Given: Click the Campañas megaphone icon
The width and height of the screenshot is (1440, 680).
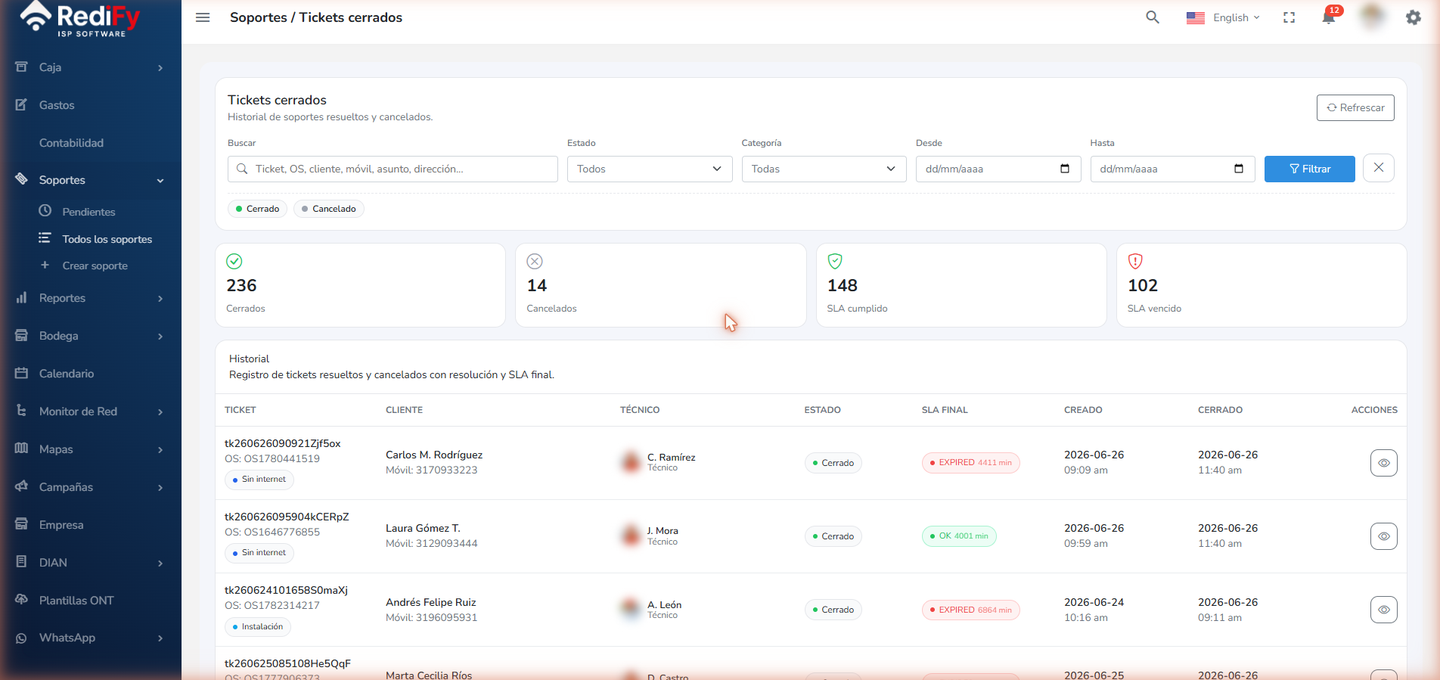Looking at the screenshot, I should pos(21,487).
